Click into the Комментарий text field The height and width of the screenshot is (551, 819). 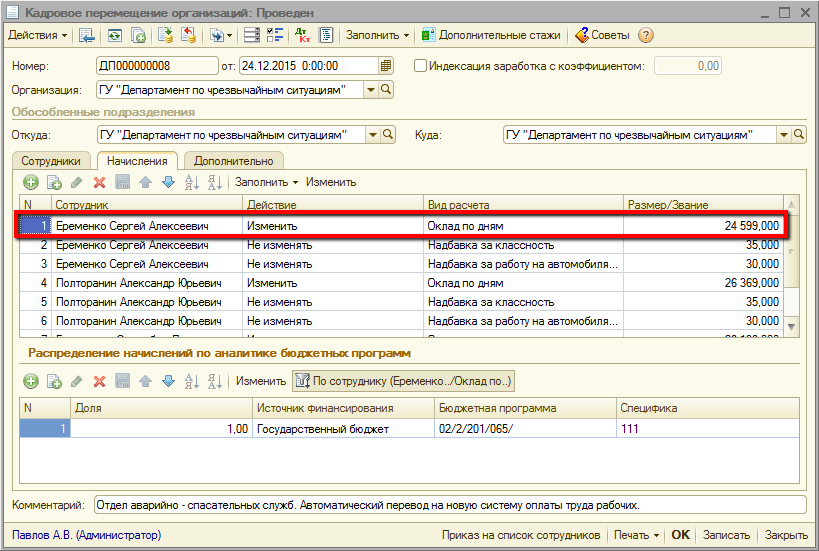450,505
